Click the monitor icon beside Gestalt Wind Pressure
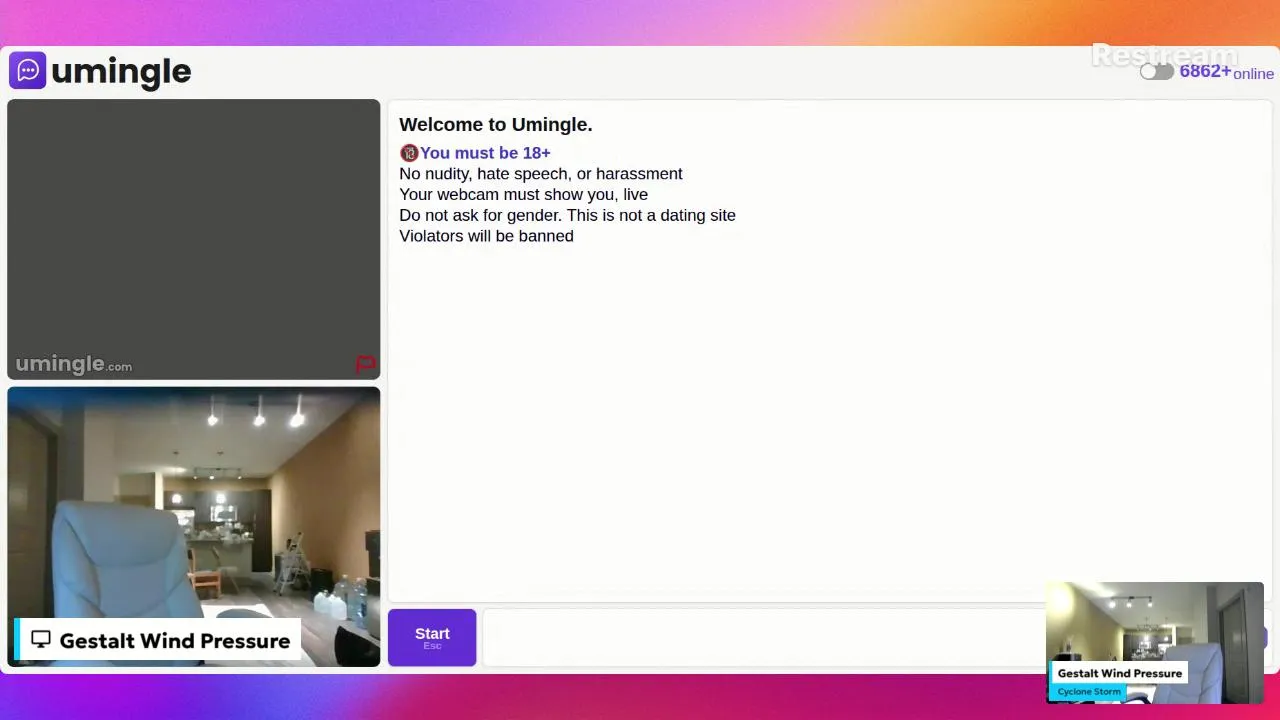1280x720 pixels. [x=41, y=640]
